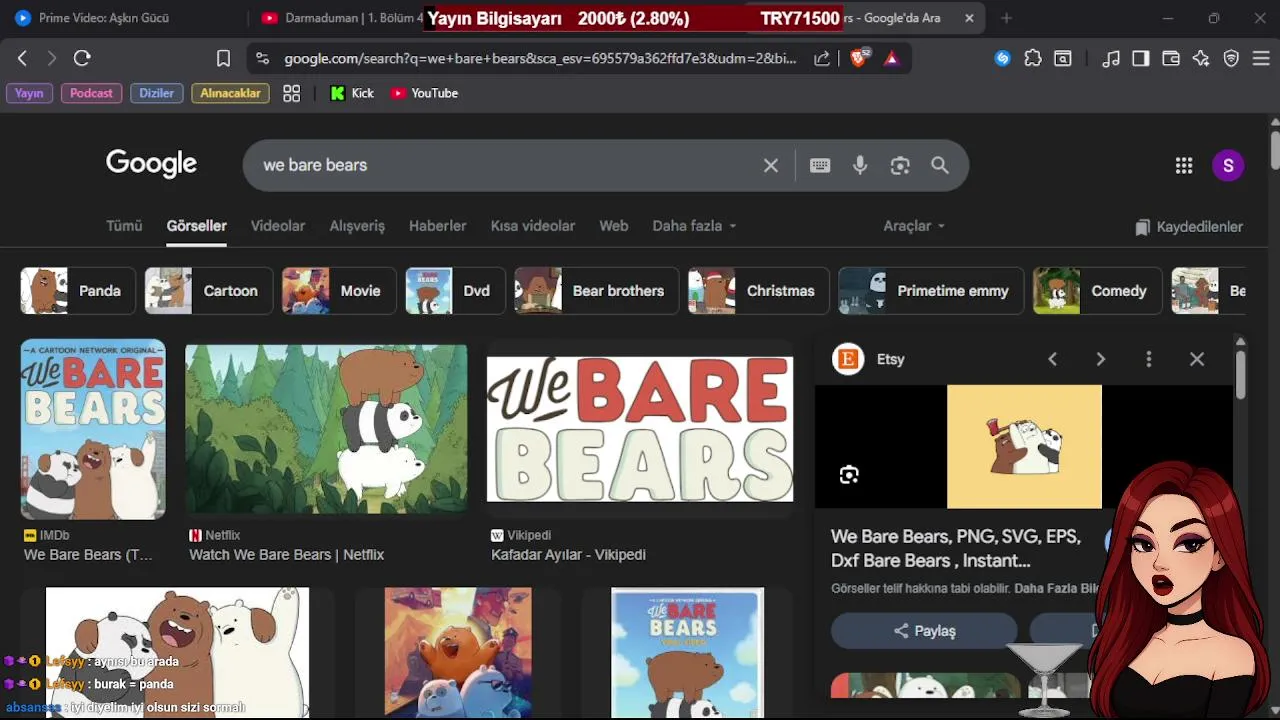This screenshot has width=1280, height=720.
Task: Toggle the browser sidebar panel icon
Action: coord(1141,59)
